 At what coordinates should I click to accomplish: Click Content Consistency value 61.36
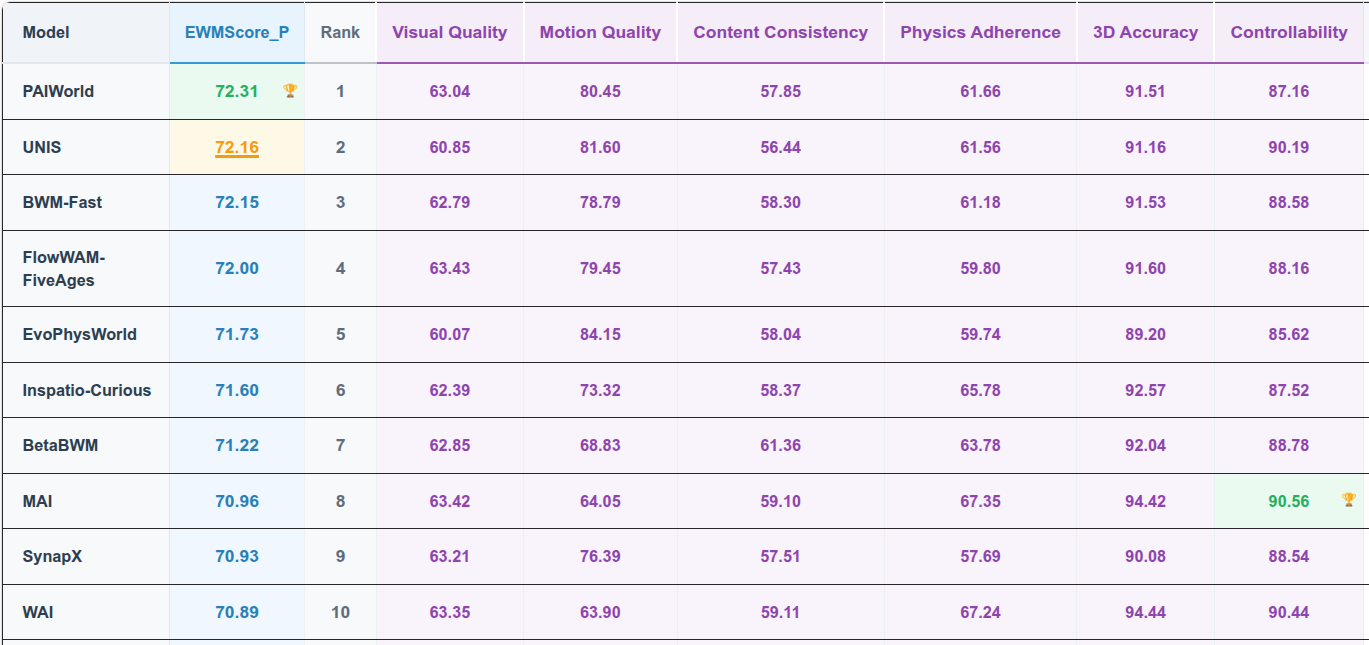coord(780,445)
